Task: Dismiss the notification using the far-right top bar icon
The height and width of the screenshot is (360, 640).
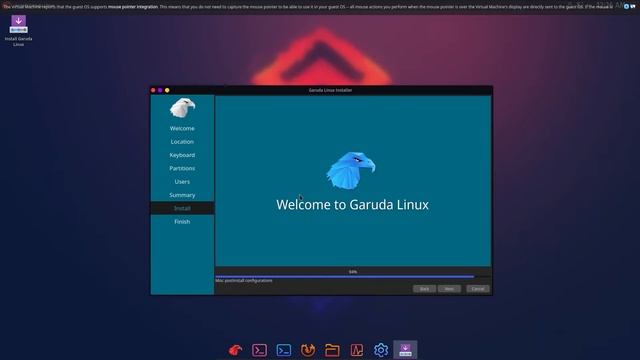Action: pyautogui.click(x=633, y=6)
